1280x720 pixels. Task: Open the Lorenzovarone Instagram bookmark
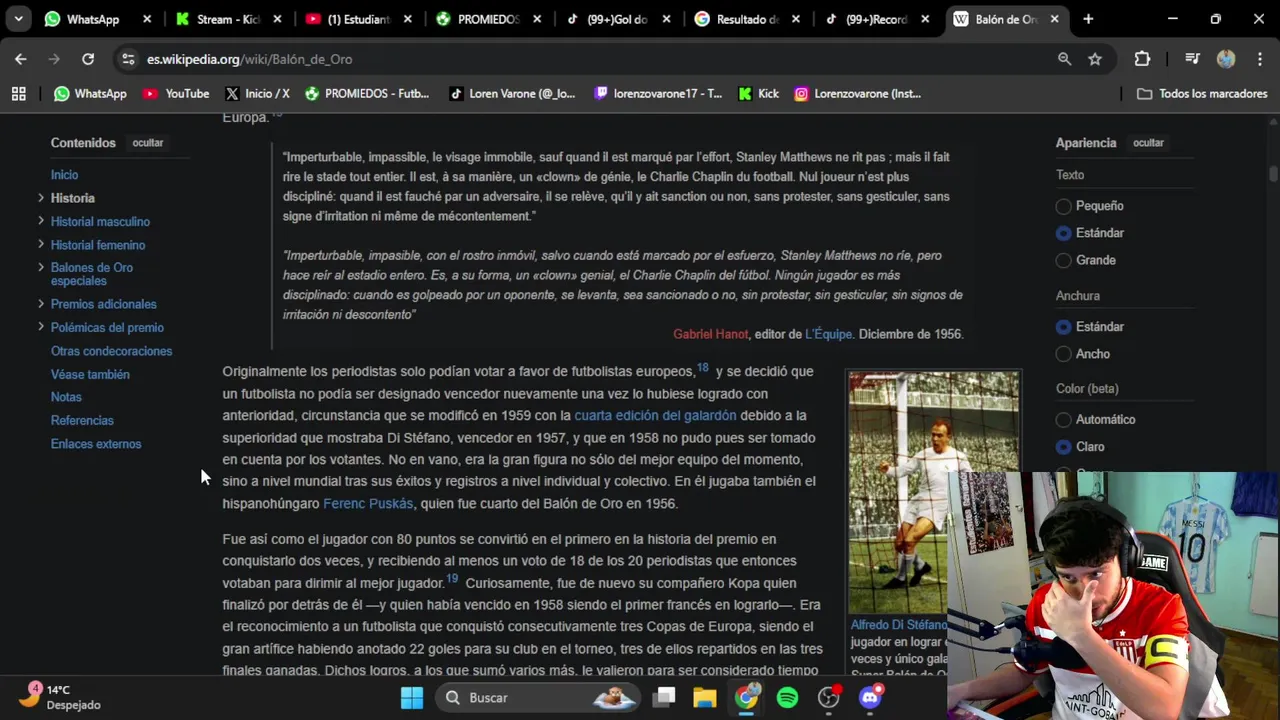click(x=858, y=94)
